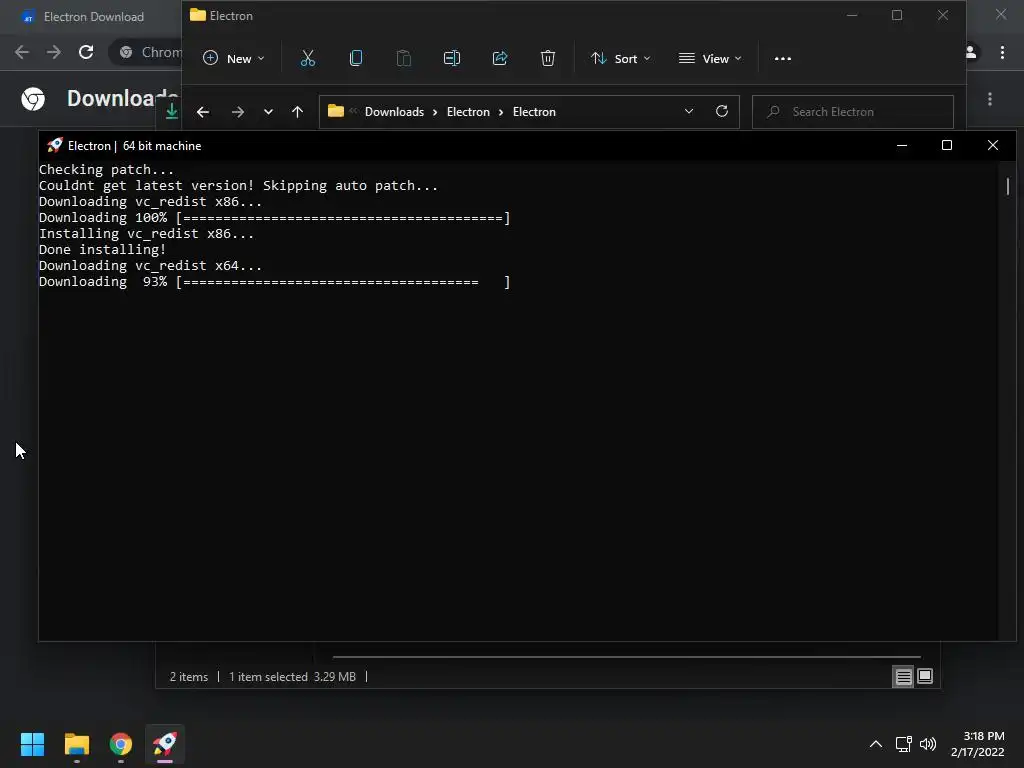Select the Electron Download Chrome tab

pos(91,17)
